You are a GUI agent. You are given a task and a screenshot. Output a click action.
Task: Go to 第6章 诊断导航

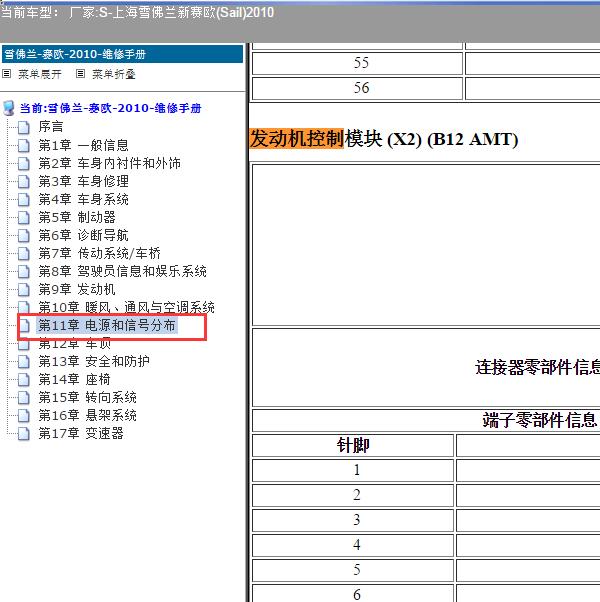[x=83, y=235]
